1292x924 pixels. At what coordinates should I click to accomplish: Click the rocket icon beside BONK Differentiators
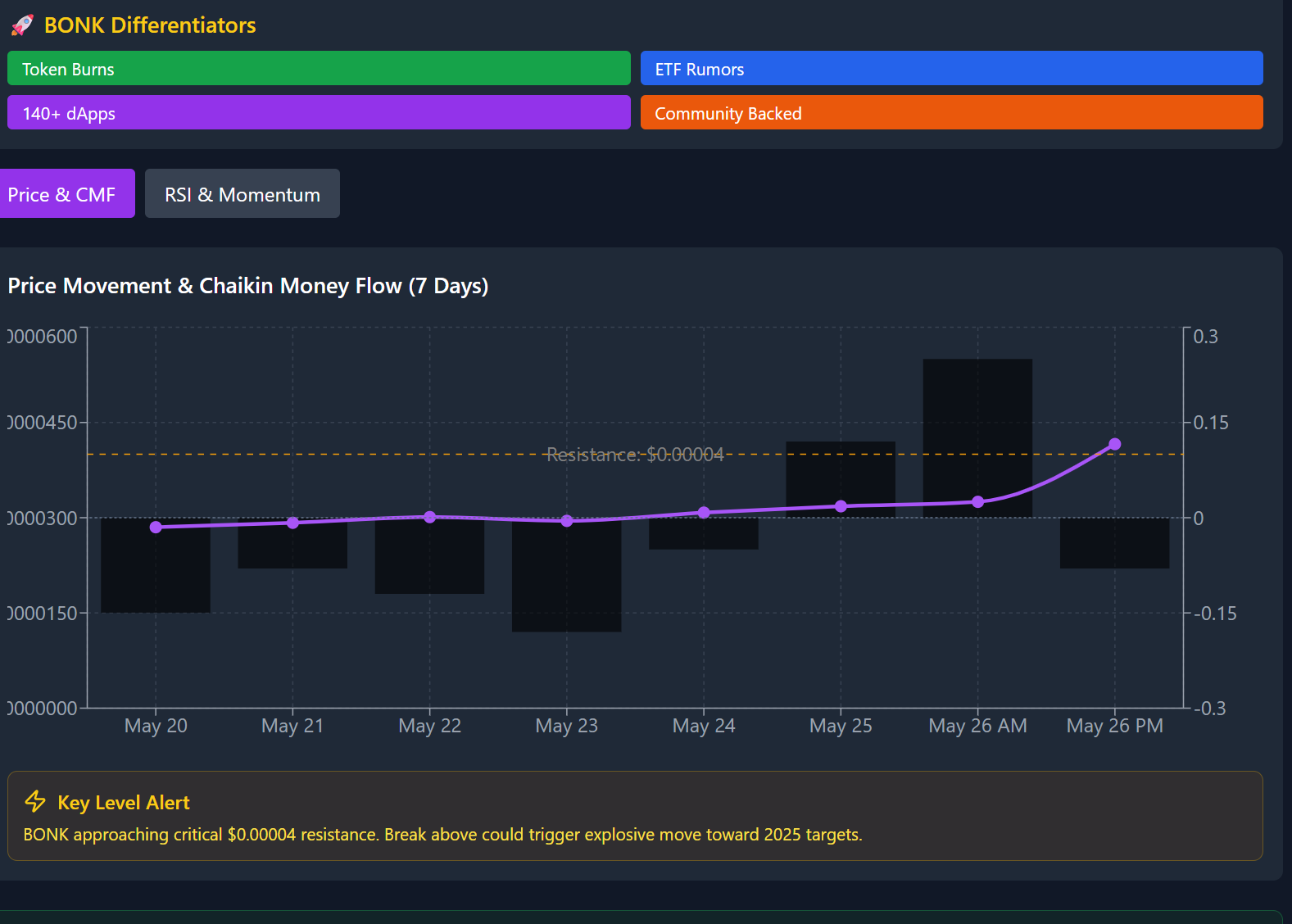22,25
